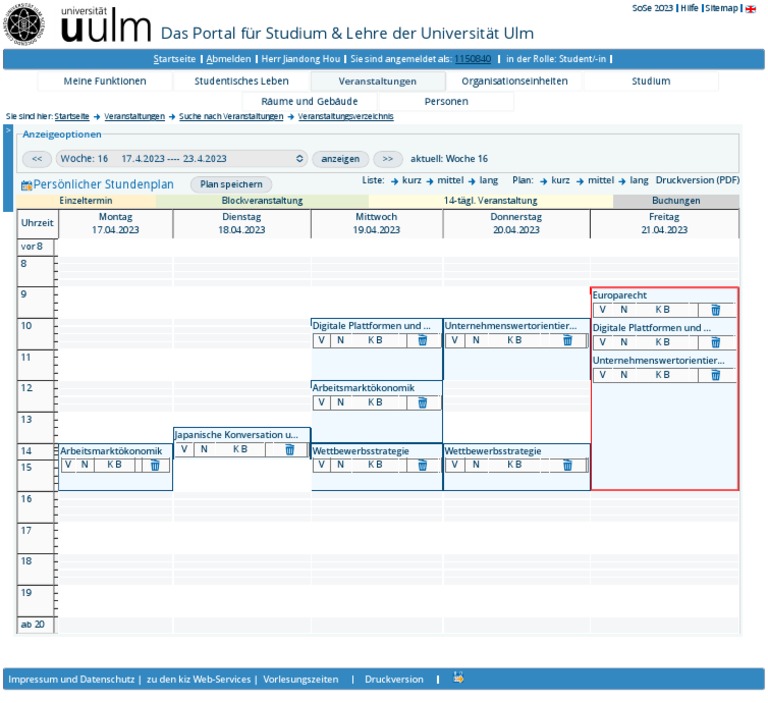Open the Personen tab
Screen dimensions: 768x703
446,101
